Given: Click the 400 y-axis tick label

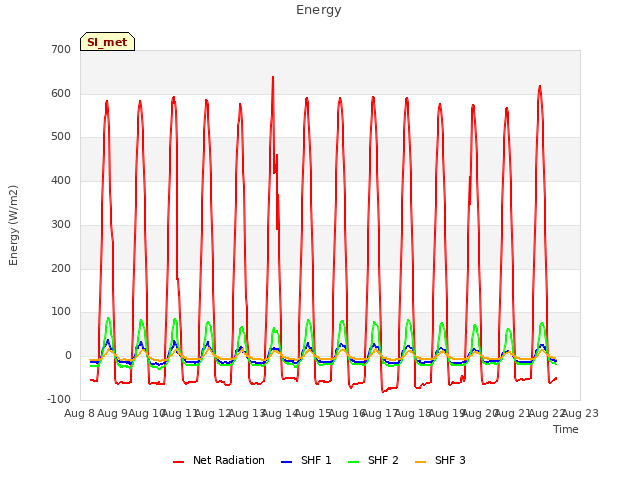Looking at the screenshot, I should pos(61,180).
